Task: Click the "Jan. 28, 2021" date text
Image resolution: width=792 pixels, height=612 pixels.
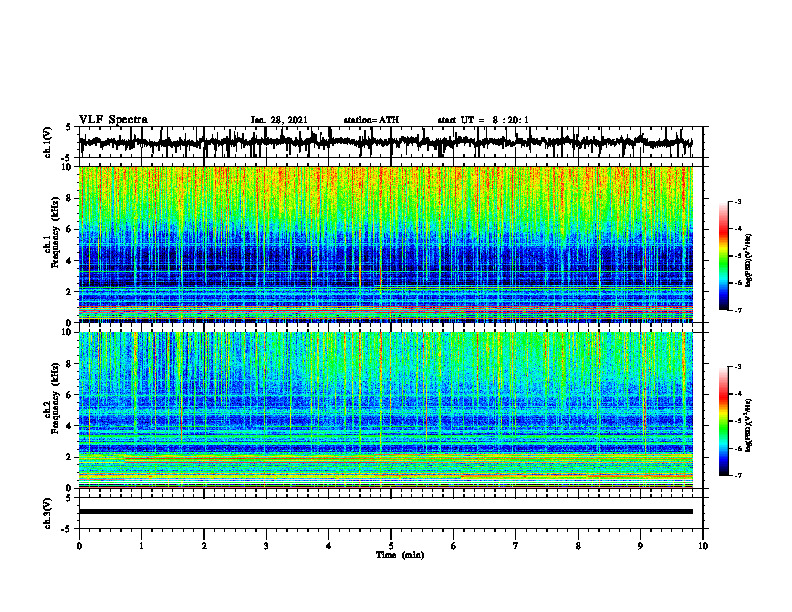Action: click(279, 120)
